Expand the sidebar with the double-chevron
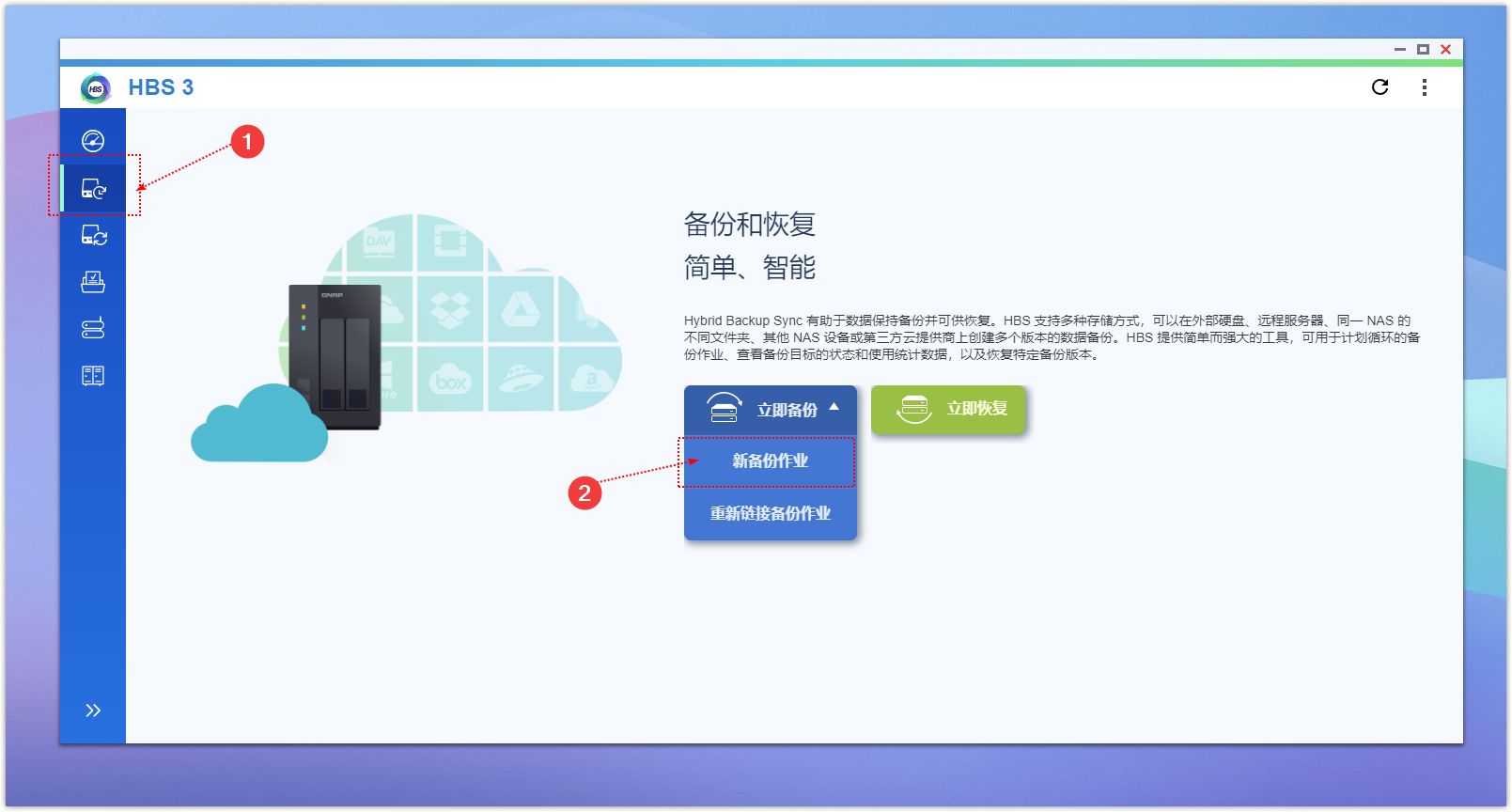Image resolution: width=1512 pixels, height=812 pixels. click(x=93, y=710)
